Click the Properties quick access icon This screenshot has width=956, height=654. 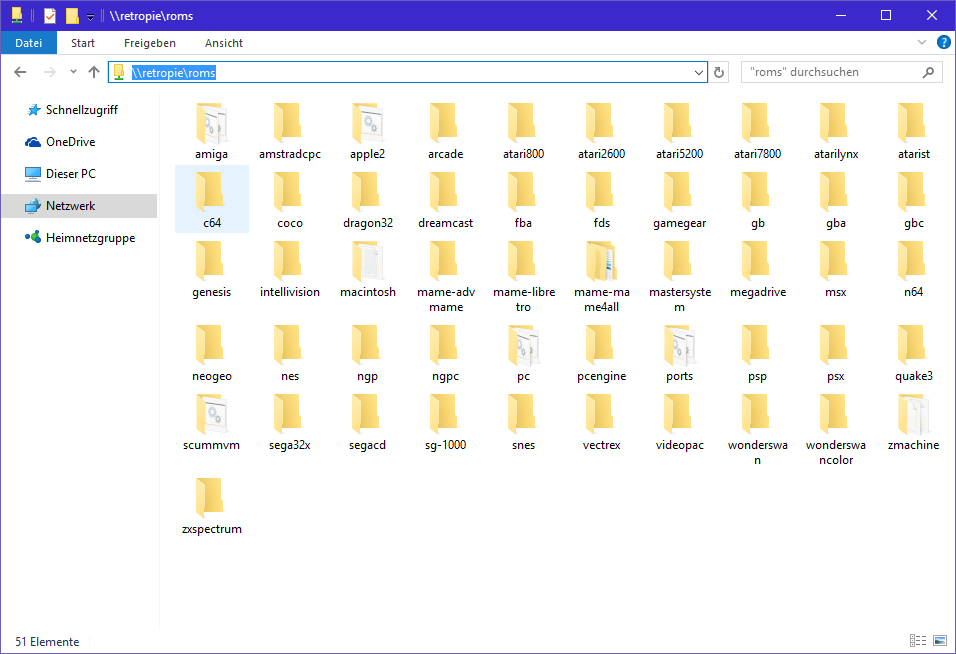coord(49,16)
